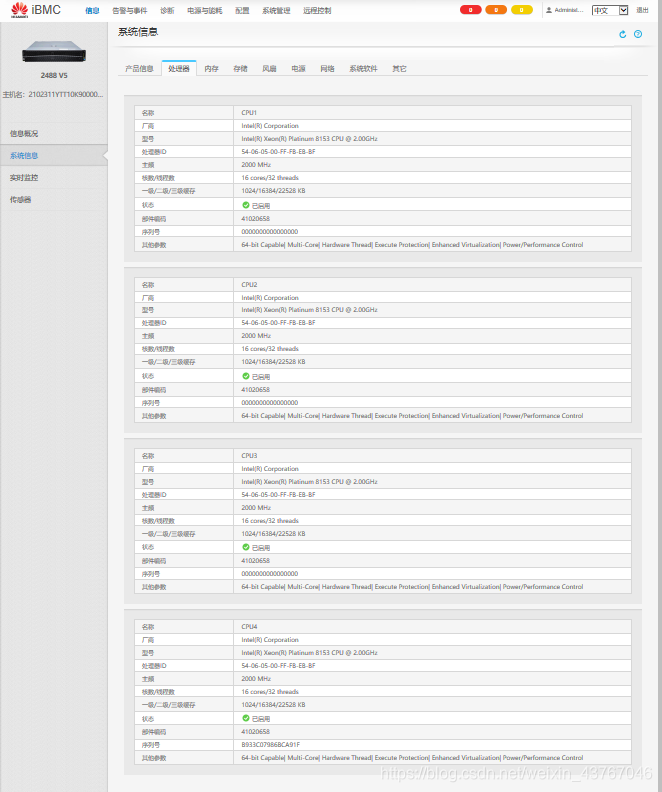The image size is (662, 792).
Task: Click CPU3's Intel(R) Corporation vendor cell
Action: [432, 469]
